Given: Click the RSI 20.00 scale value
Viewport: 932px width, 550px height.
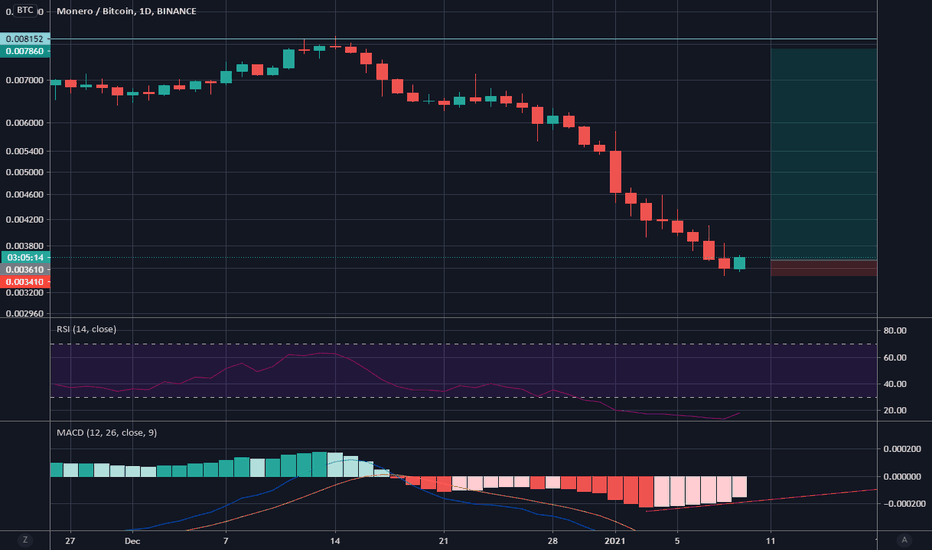Looking at the screenshot, I should coord(895,410).
